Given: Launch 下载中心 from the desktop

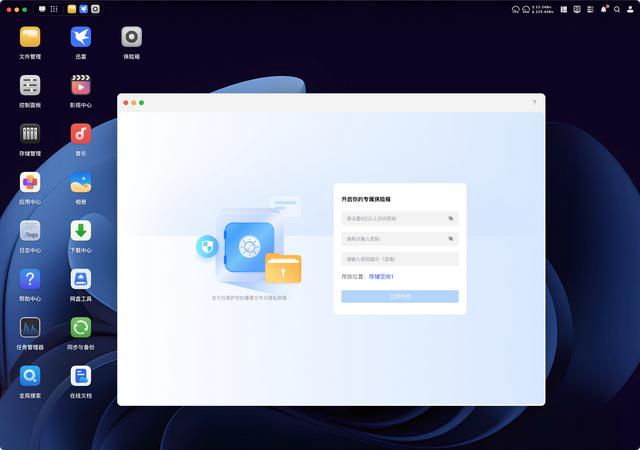Looking at the screenshot, I should 80,231.
